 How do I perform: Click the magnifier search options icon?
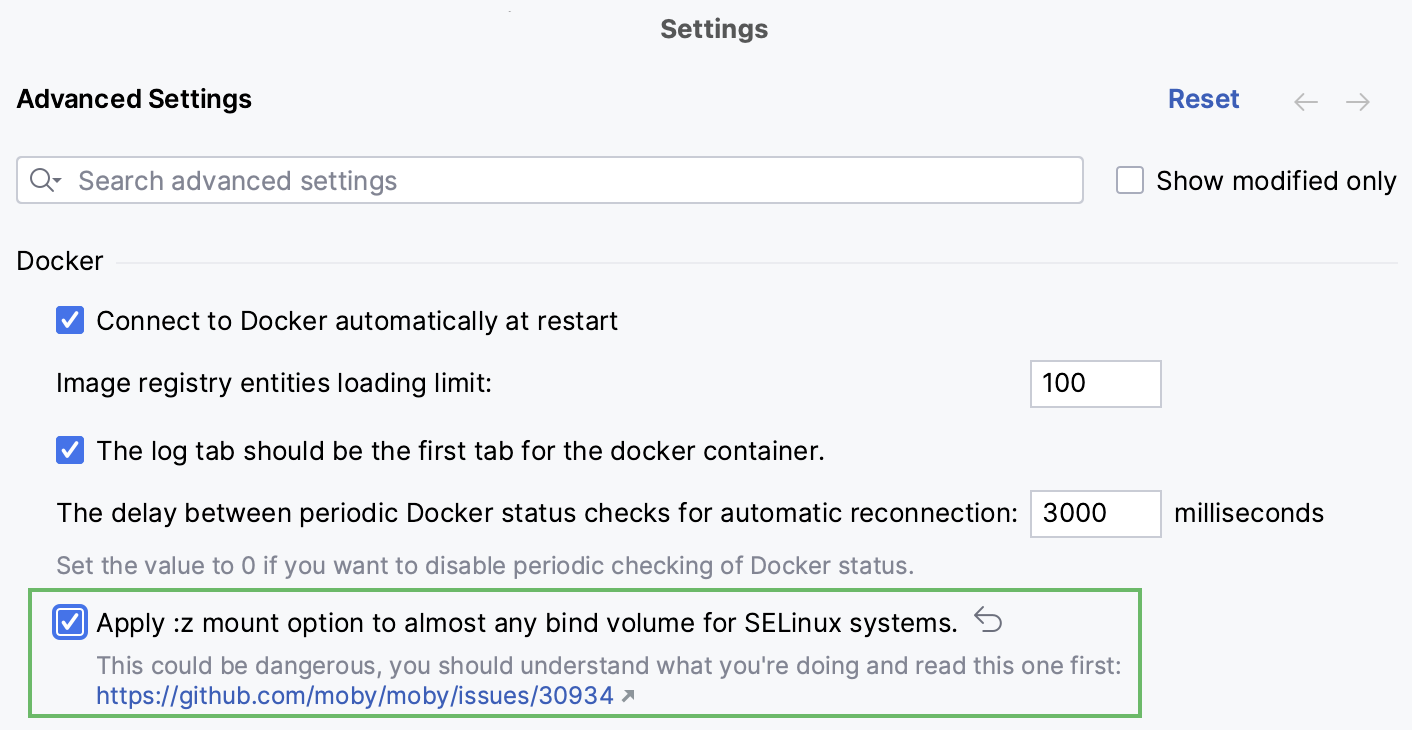tap(45, 181)
